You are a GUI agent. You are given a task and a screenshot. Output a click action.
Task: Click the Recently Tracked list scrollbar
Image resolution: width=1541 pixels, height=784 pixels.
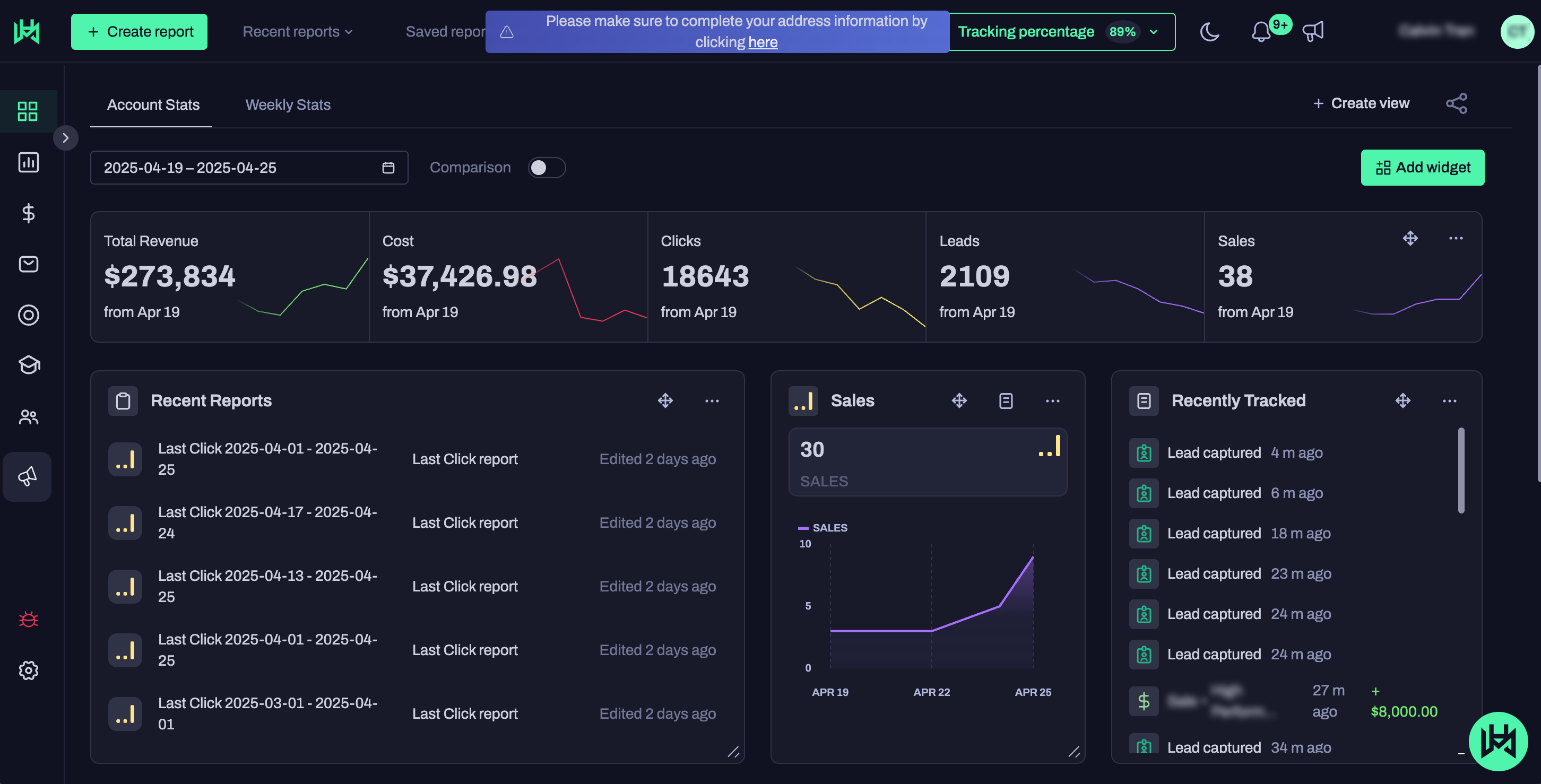coord(1461,470)
